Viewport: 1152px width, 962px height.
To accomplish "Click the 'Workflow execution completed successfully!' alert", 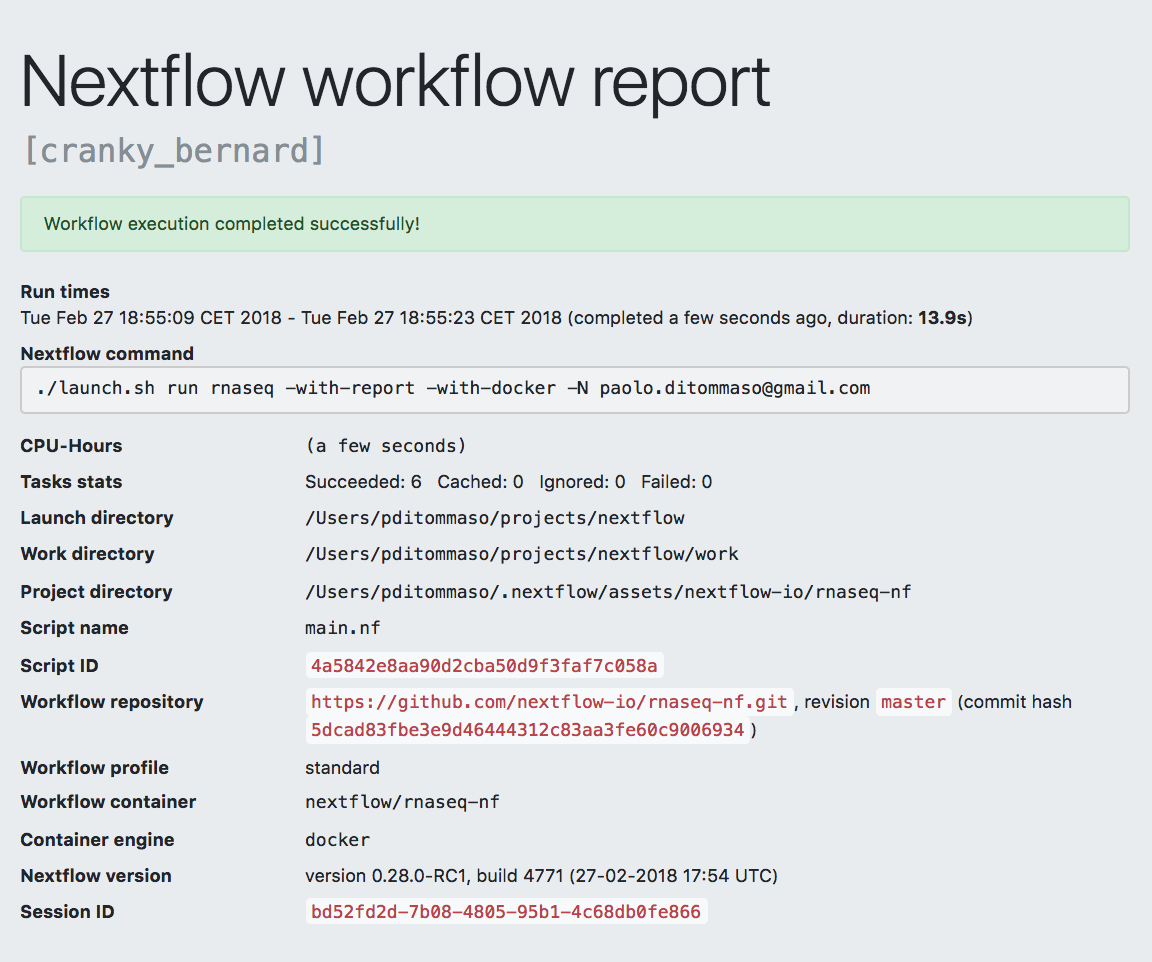I will coord(575,224).
